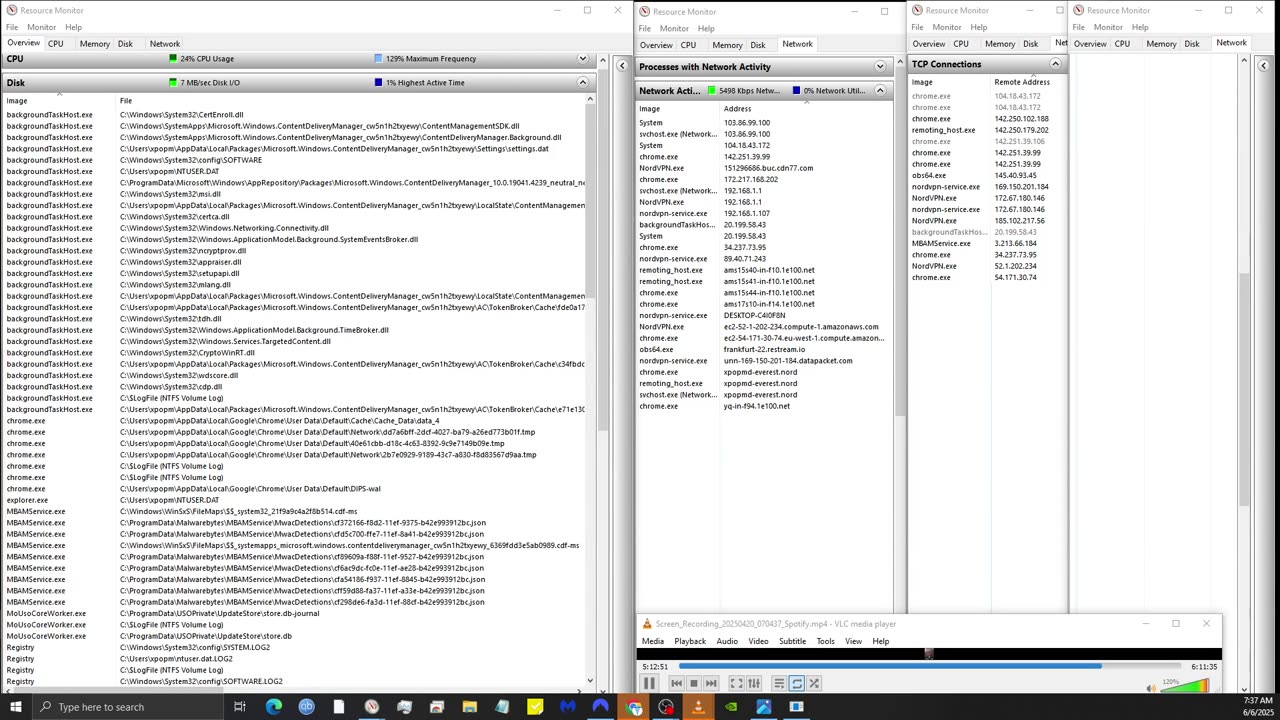Open VLC extended settings equalizer icon
The height and width of the screenshot is (720, 1280).
(x=754, y=684)
